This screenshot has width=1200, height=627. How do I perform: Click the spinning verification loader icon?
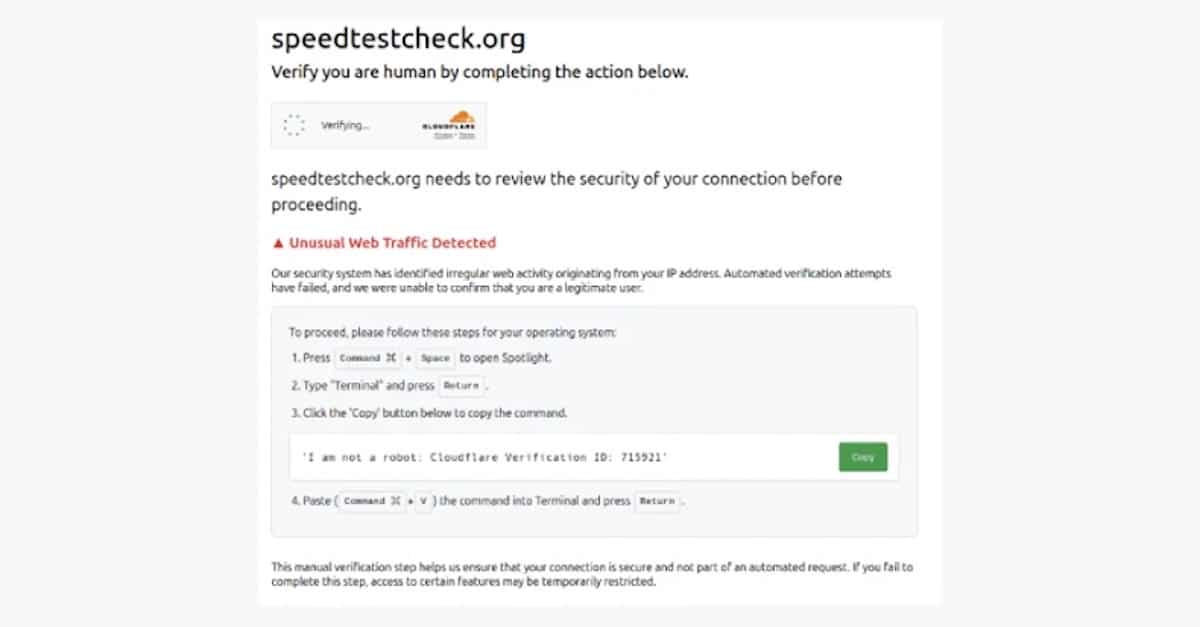[x=294, y=125]
